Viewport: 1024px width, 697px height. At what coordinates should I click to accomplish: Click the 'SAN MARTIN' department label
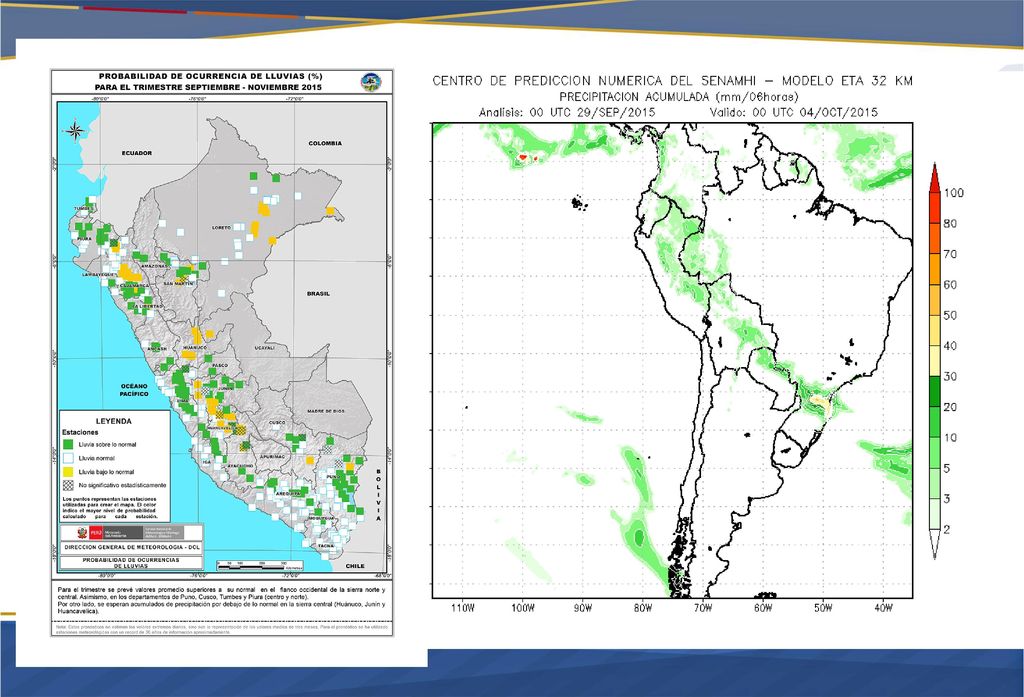(178, 284)
